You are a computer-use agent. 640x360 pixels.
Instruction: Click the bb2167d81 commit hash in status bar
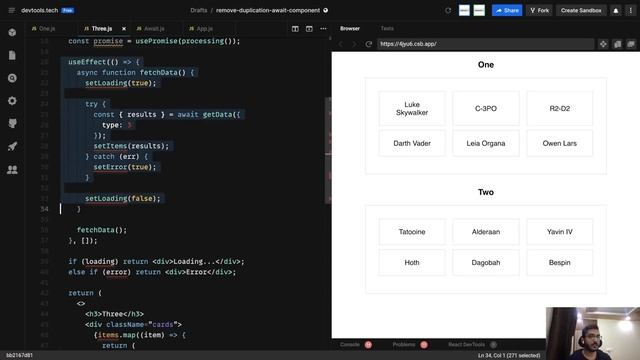point(20,356)
